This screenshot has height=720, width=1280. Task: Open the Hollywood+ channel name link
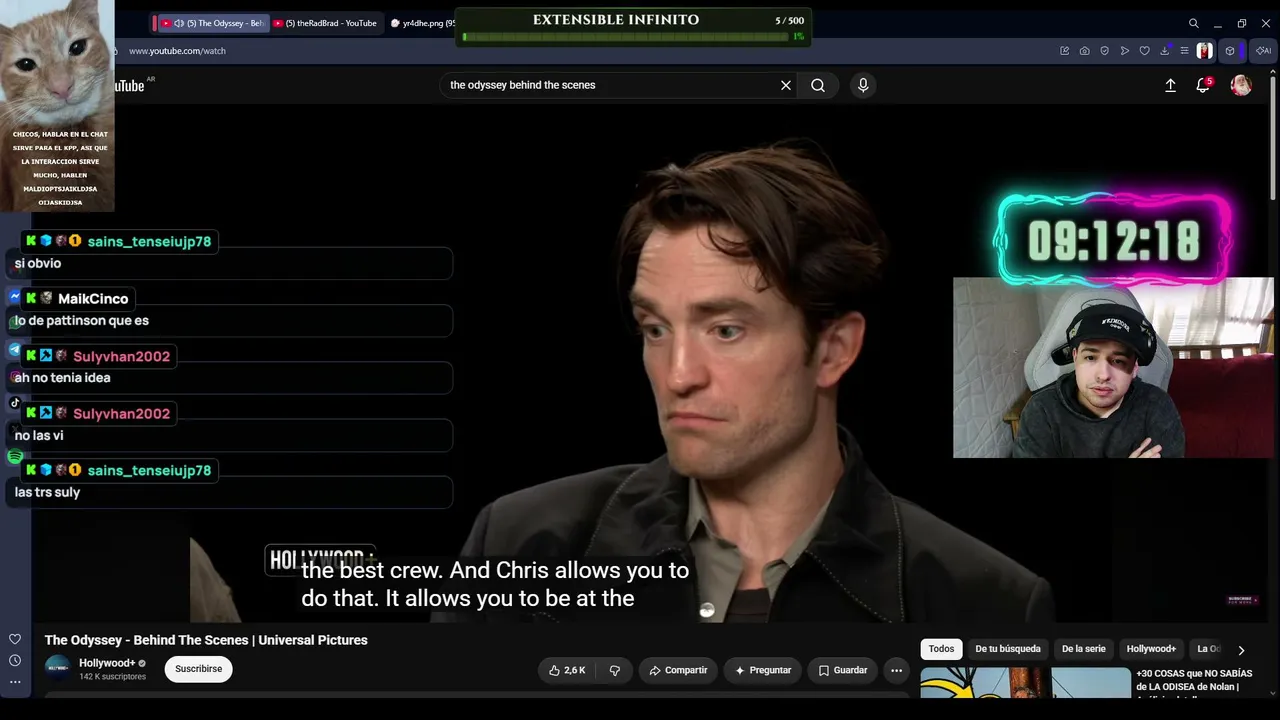(x=107, y=663)
